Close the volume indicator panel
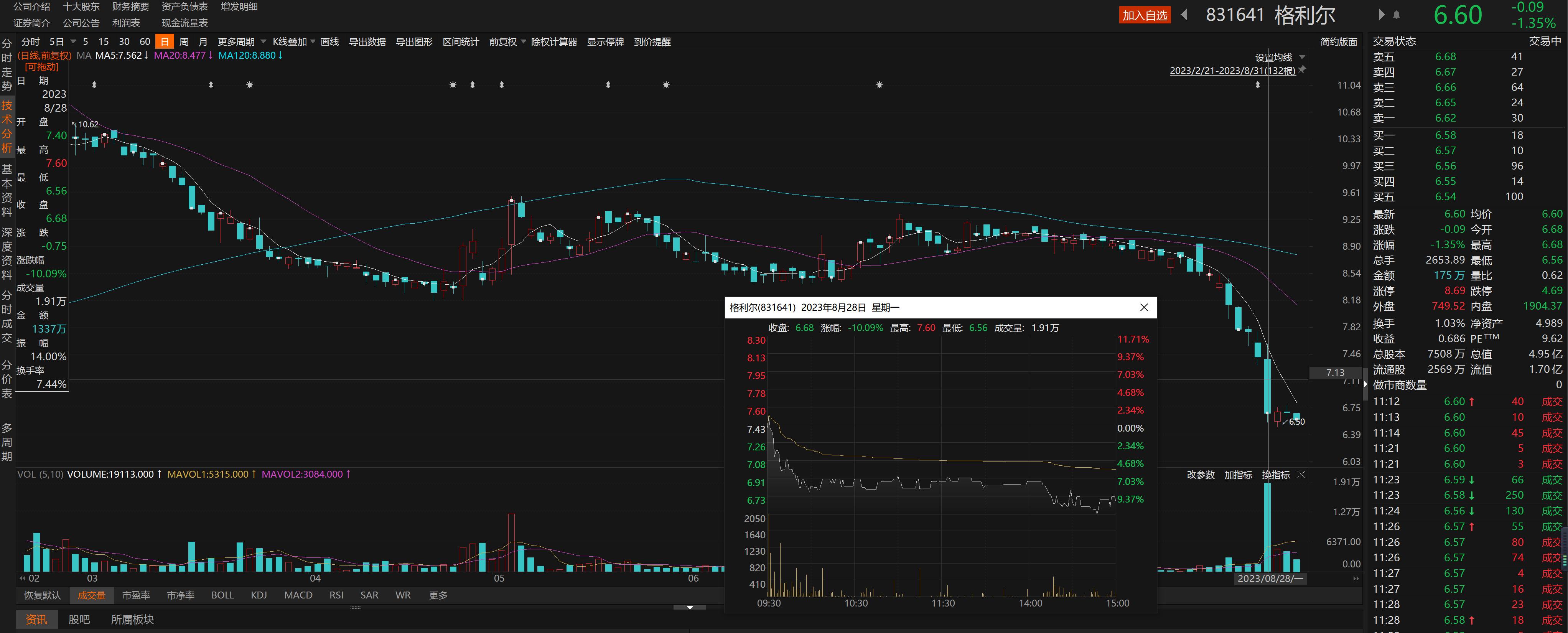This screenshot has height=633, width=1568. [x=1301, y=474]
